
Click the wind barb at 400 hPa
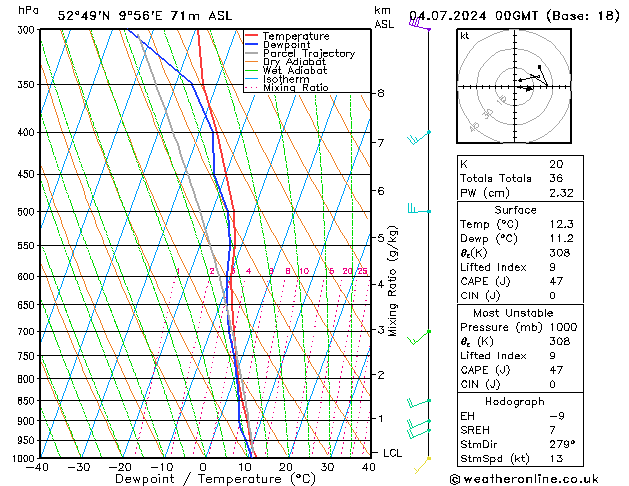pos(418,138)
